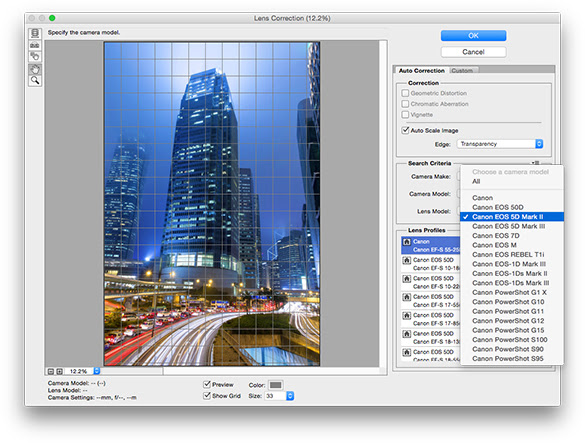Choose Canon PowerShot S90
Screen dimensions: 585x443
pos(512,349)
